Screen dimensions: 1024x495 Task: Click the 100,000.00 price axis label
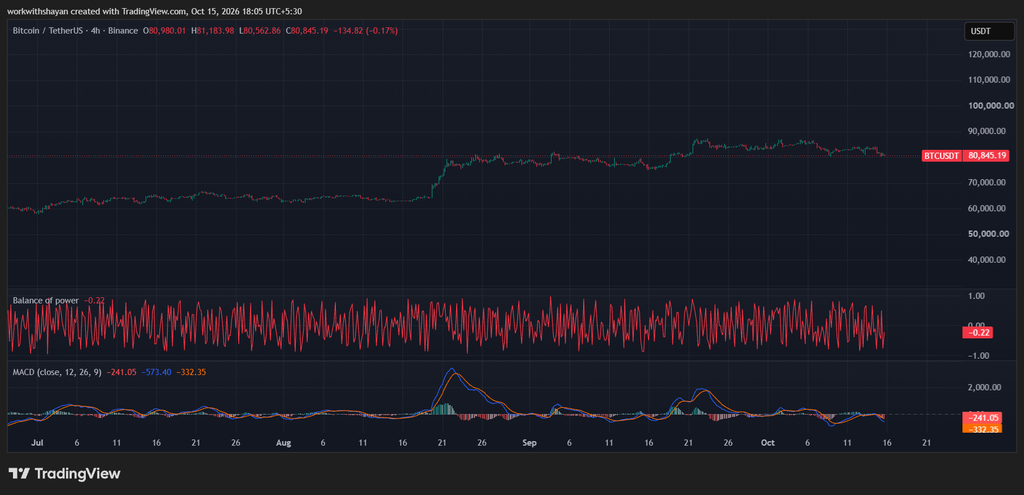pyautogui.click(x=991, y=106)
